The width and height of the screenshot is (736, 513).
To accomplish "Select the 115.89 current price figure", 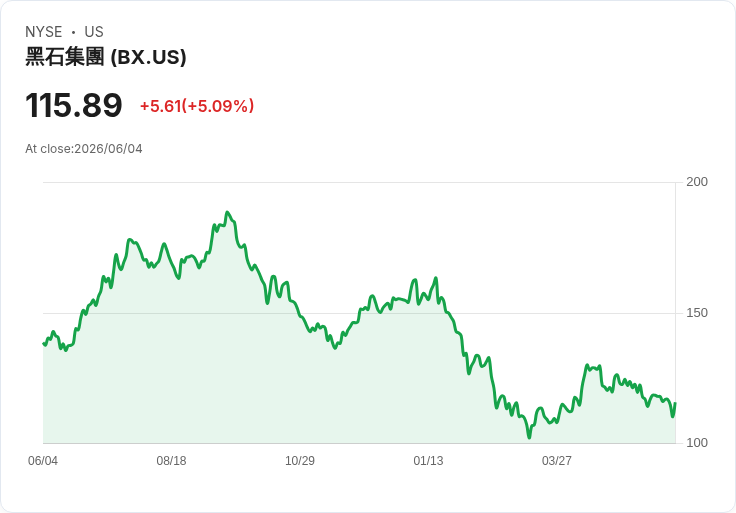I will pyautogui.click(x=74, y=105).
